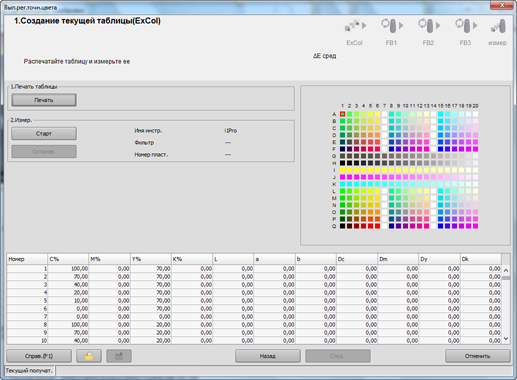Select the FB2 feedback step icon
This screenshot has width=517, height=380.
click(x=429, y=26)
